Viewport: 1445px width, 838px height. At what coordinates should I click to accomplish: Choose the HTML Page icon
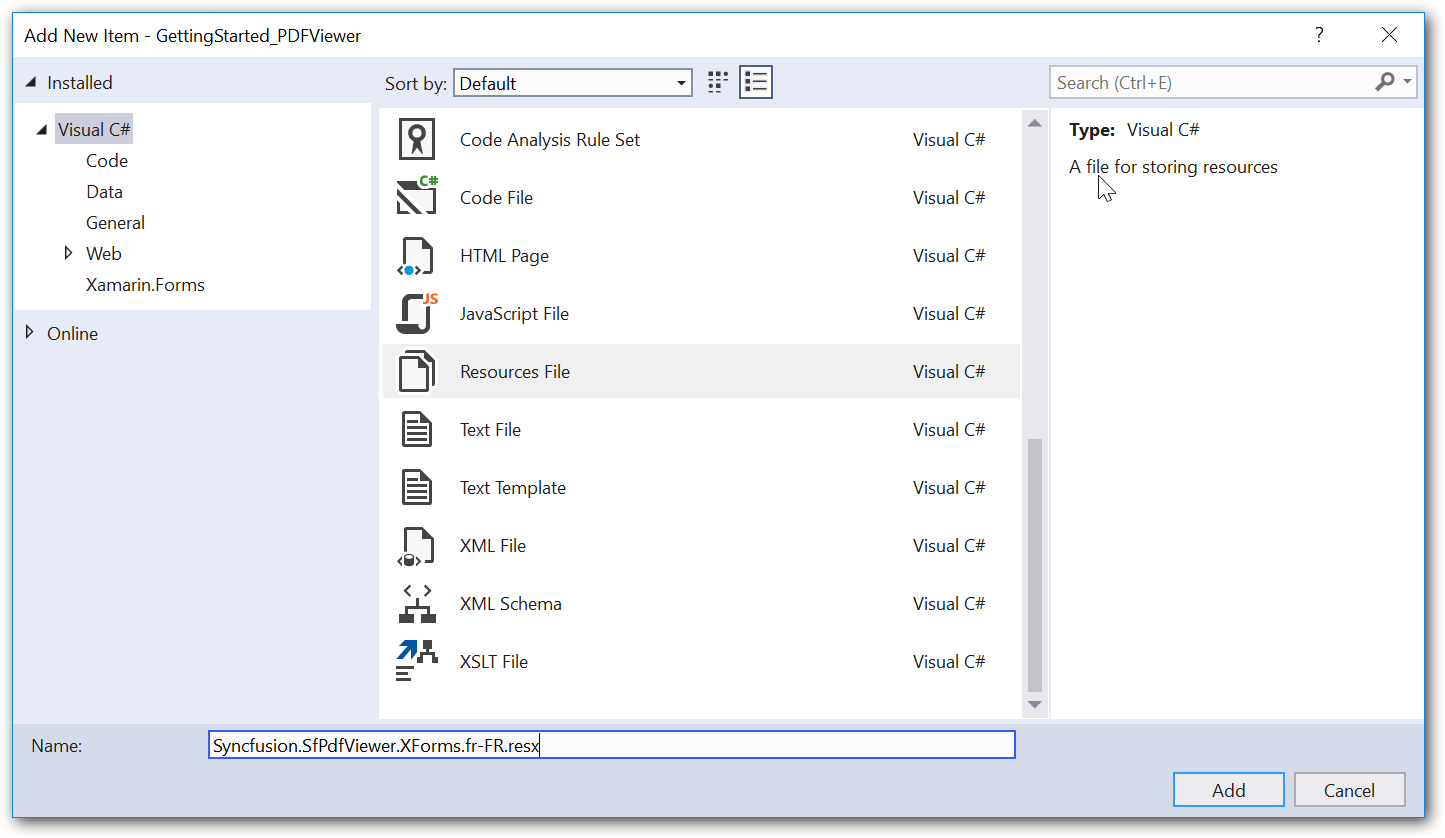pos(416,256)
